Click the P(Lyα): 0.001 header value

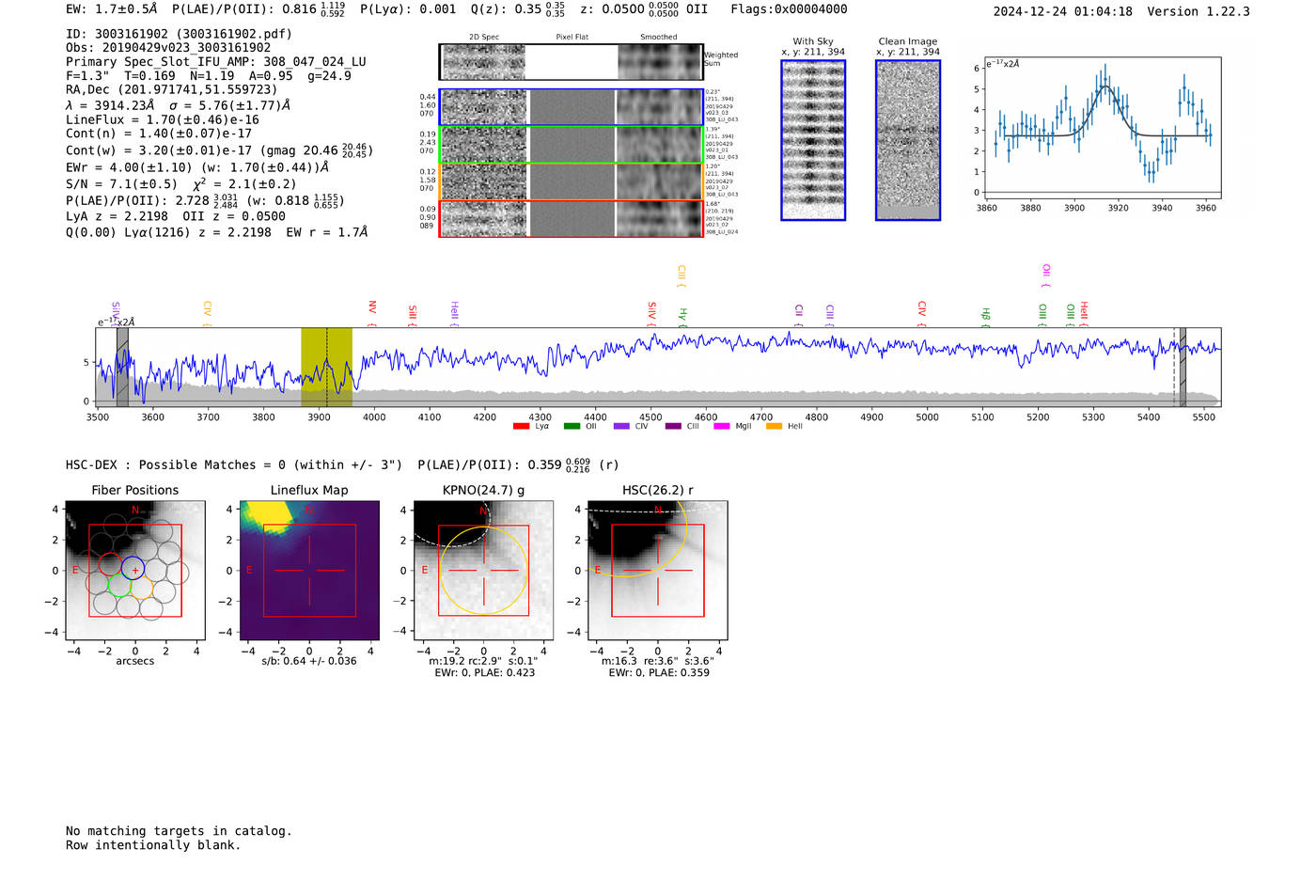tap(408, 9)
